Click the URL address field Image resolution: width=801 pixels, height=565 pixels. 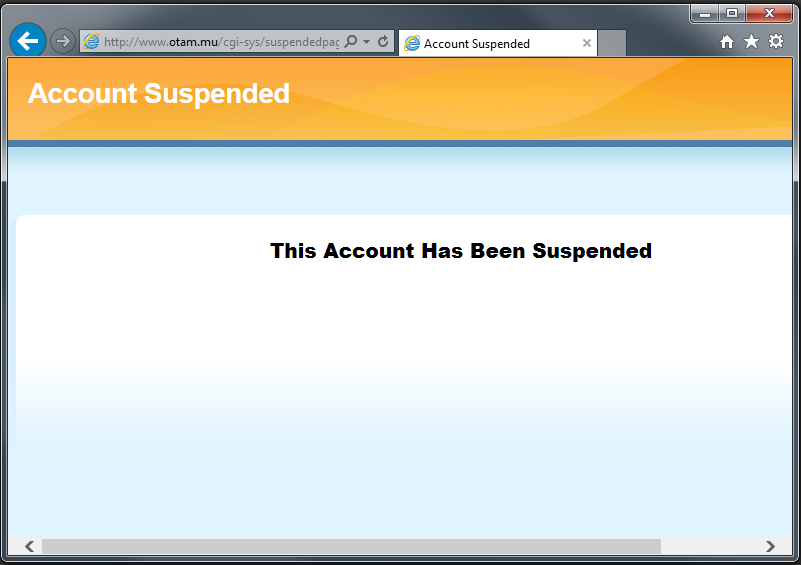(221, 42)
